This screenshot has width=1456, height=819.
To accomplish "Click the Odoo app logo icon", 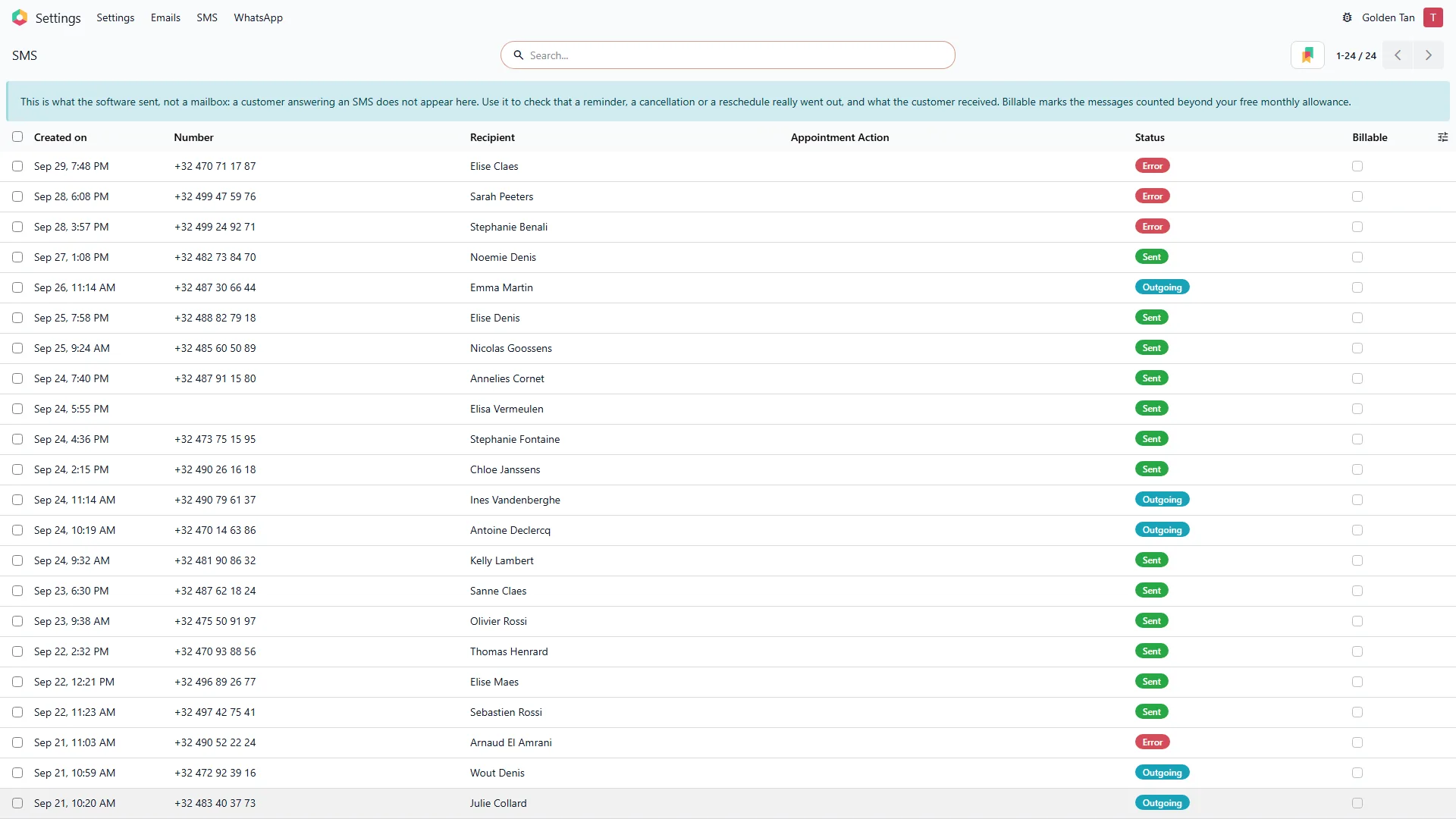I will pyautogui.click(x=20, y=17).
